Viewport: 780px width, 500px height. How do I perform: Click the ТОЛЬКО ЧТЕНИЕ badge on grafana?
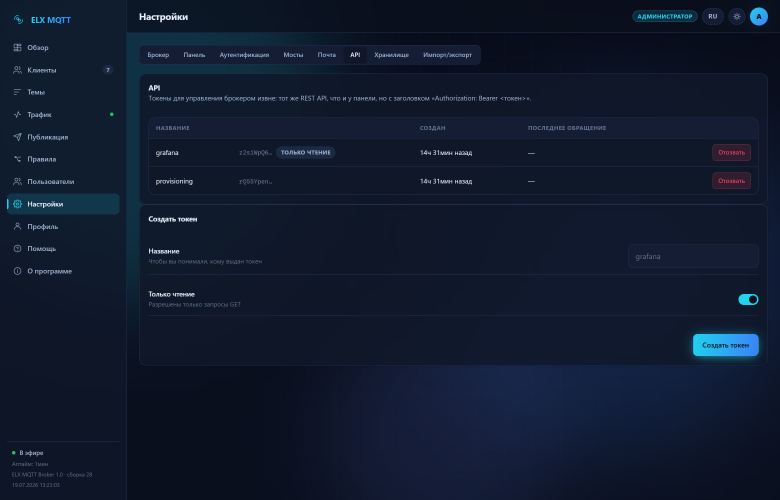pyautogui.click(x=305, y=152)
